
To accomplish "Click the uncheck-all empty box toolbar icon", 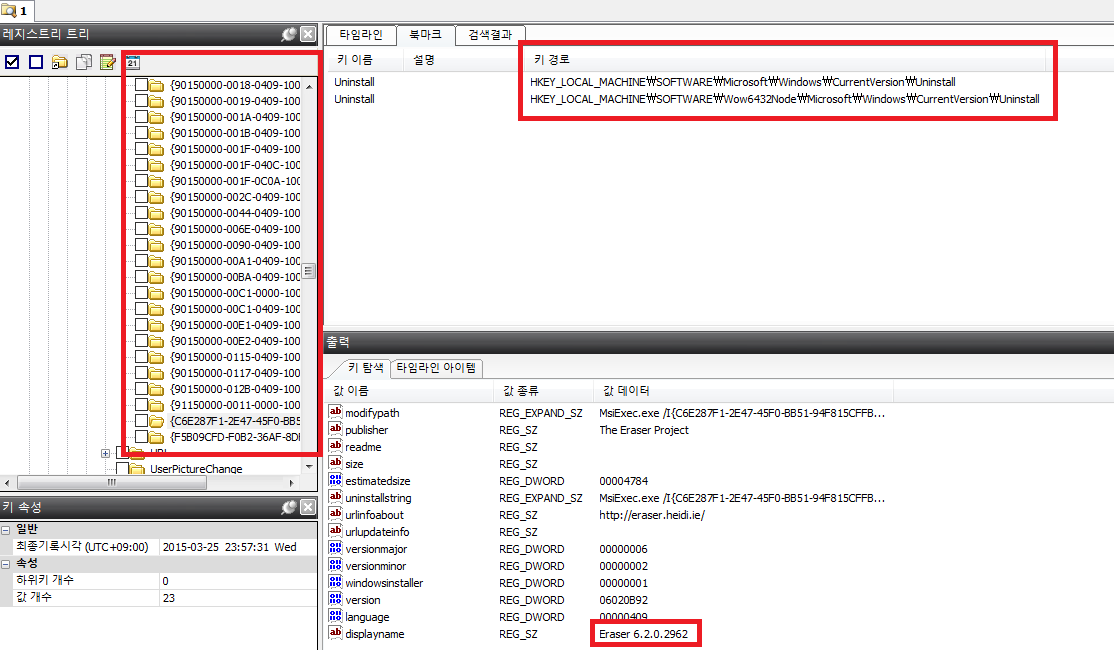I will [x=36, y=63].
